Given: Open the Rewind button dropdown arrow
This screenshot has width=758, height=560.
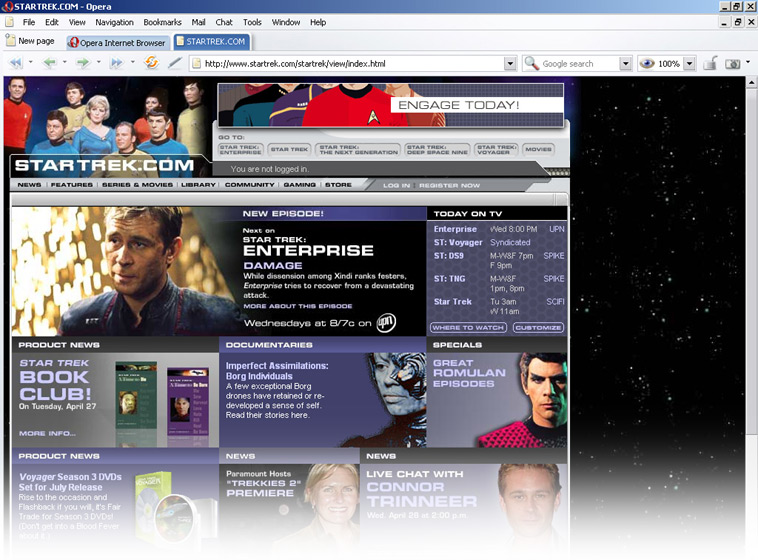Looking at the screenshot, I should pyautogui.click(x=31, y=62).
